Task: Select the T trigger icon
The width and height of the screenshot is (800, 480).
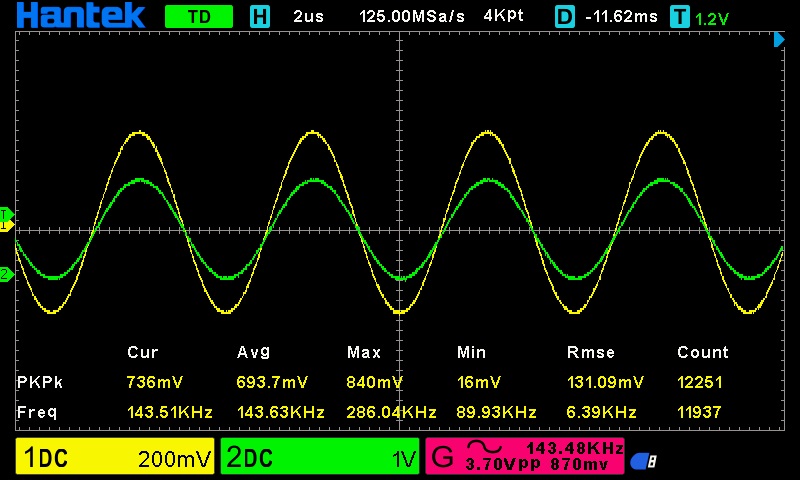Action: pos(681,17)
